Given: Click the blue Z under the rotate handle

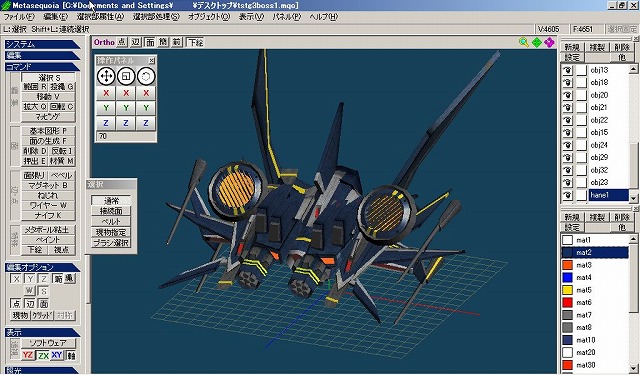Looking at the screenshot, I should (x=146, y=123).
